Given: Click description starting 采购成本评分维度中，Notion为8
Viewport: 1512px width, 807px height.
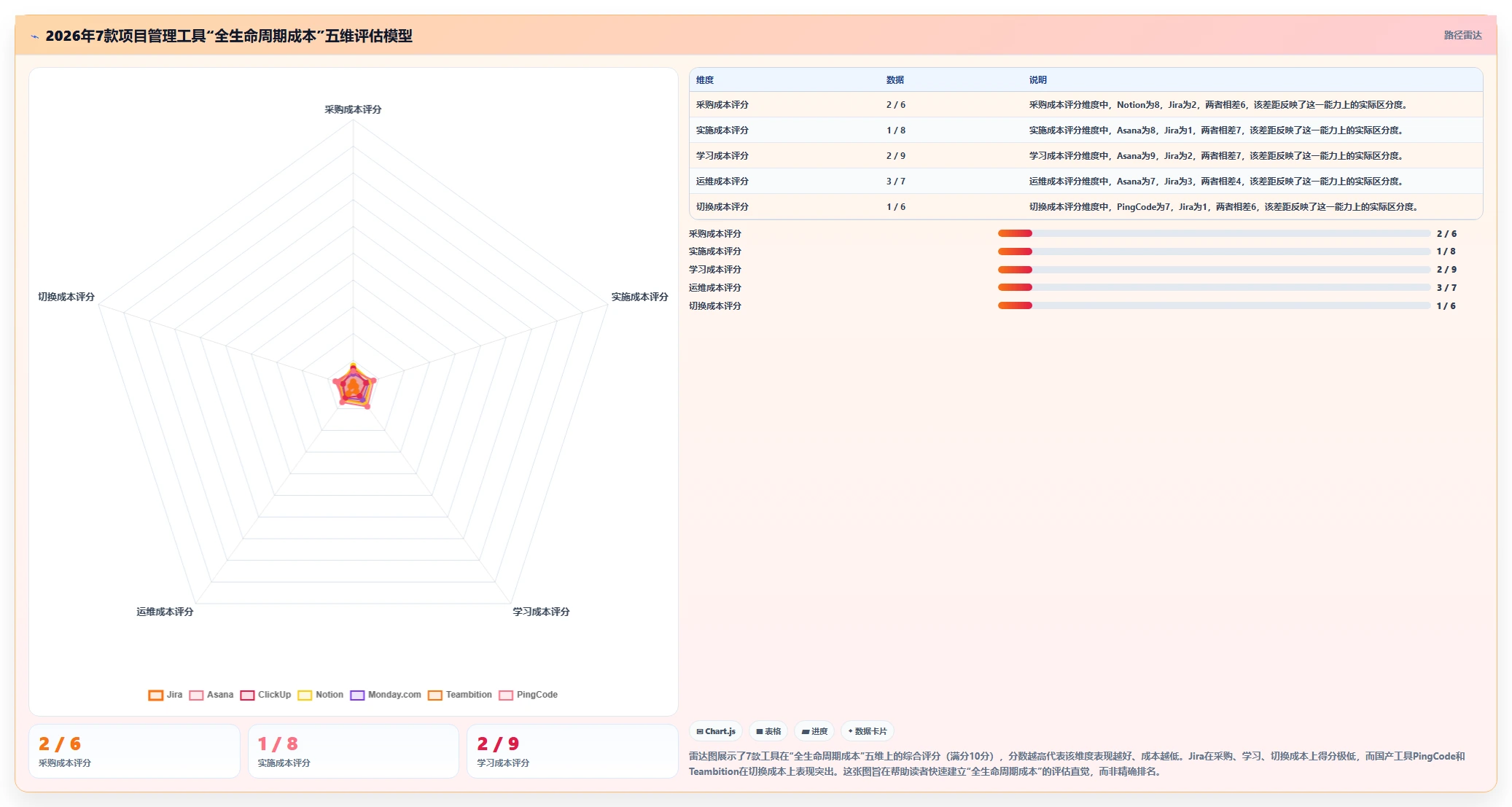Looking at the screenshot, I should click(1218, 105).
